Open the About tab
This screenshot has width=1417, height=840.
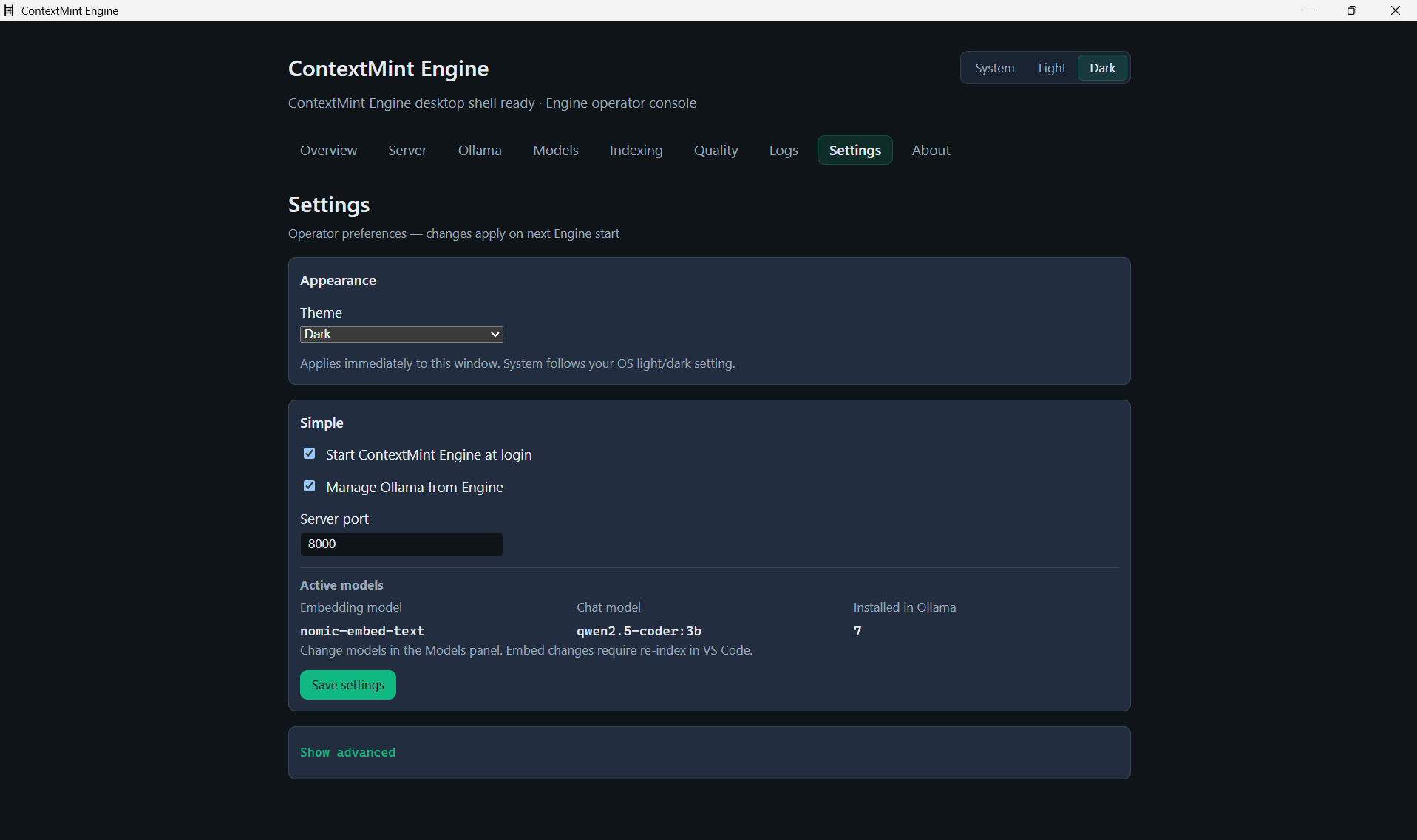click(931, 150)
